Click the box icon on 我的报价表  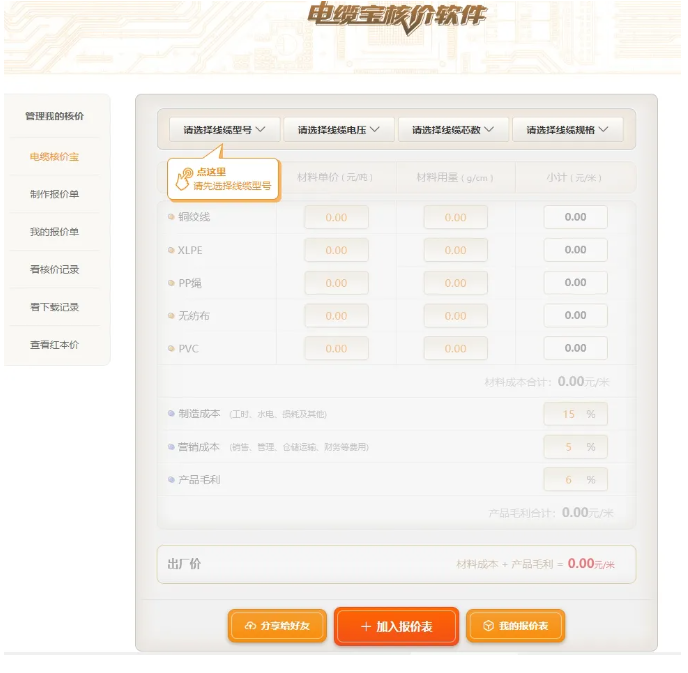(x=488, y=626)
